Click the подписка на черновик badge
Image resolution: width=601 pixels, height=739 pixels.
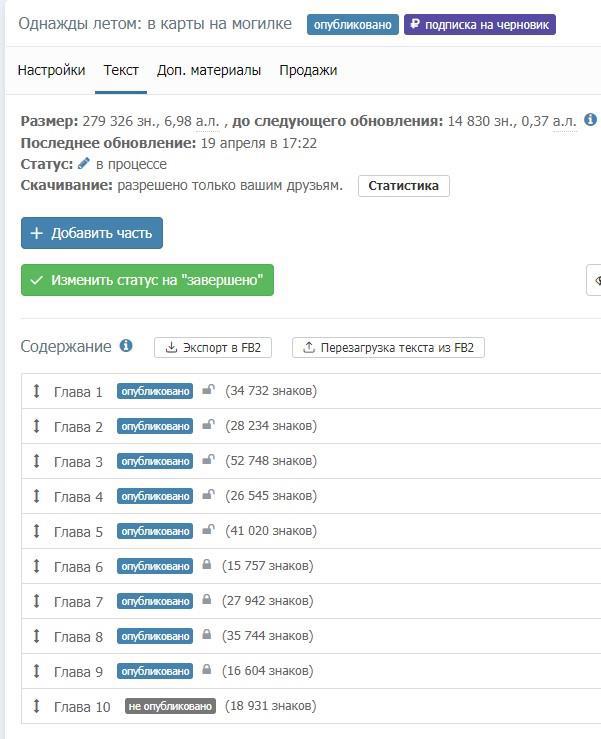tap(479, 24)
